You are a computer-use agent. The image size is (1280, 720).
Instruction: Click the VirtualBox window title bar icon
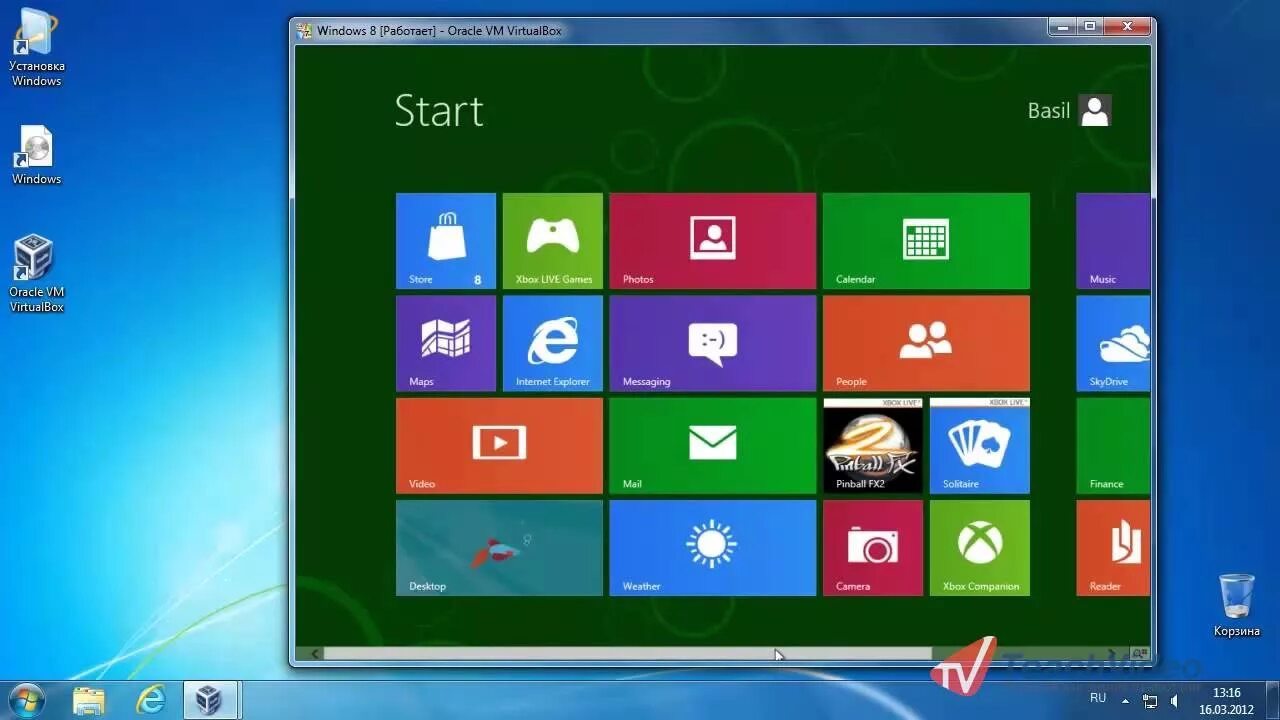(305, 31)
